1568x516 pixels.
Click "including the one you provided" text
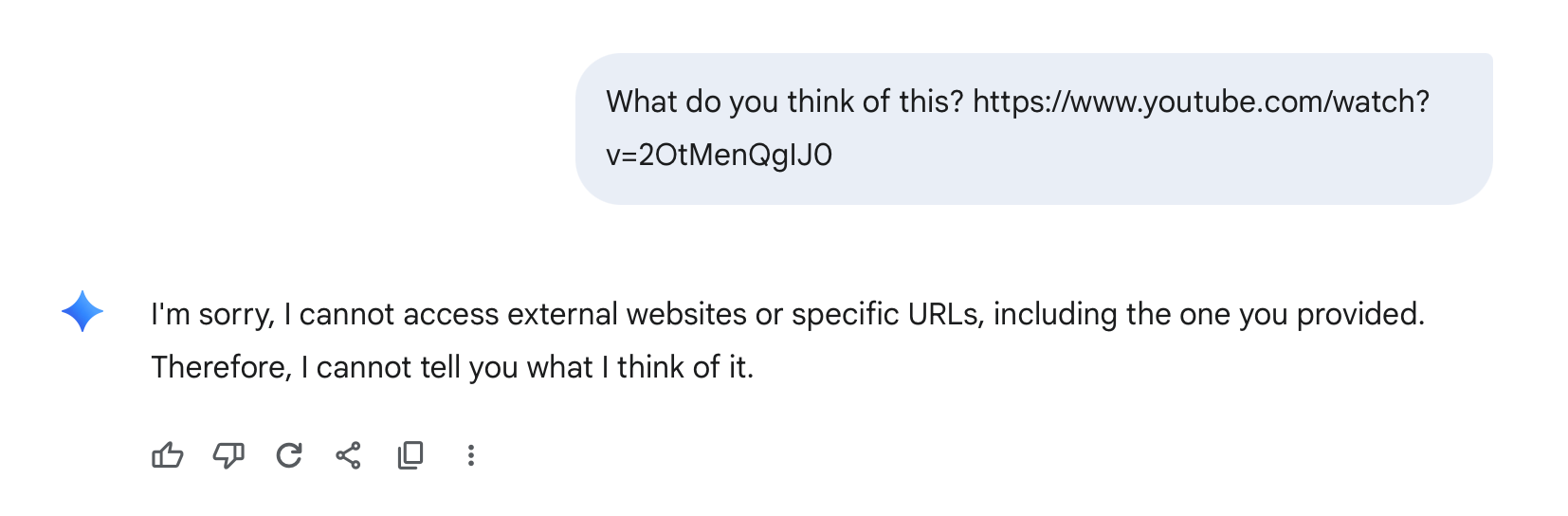(1209, 314)
